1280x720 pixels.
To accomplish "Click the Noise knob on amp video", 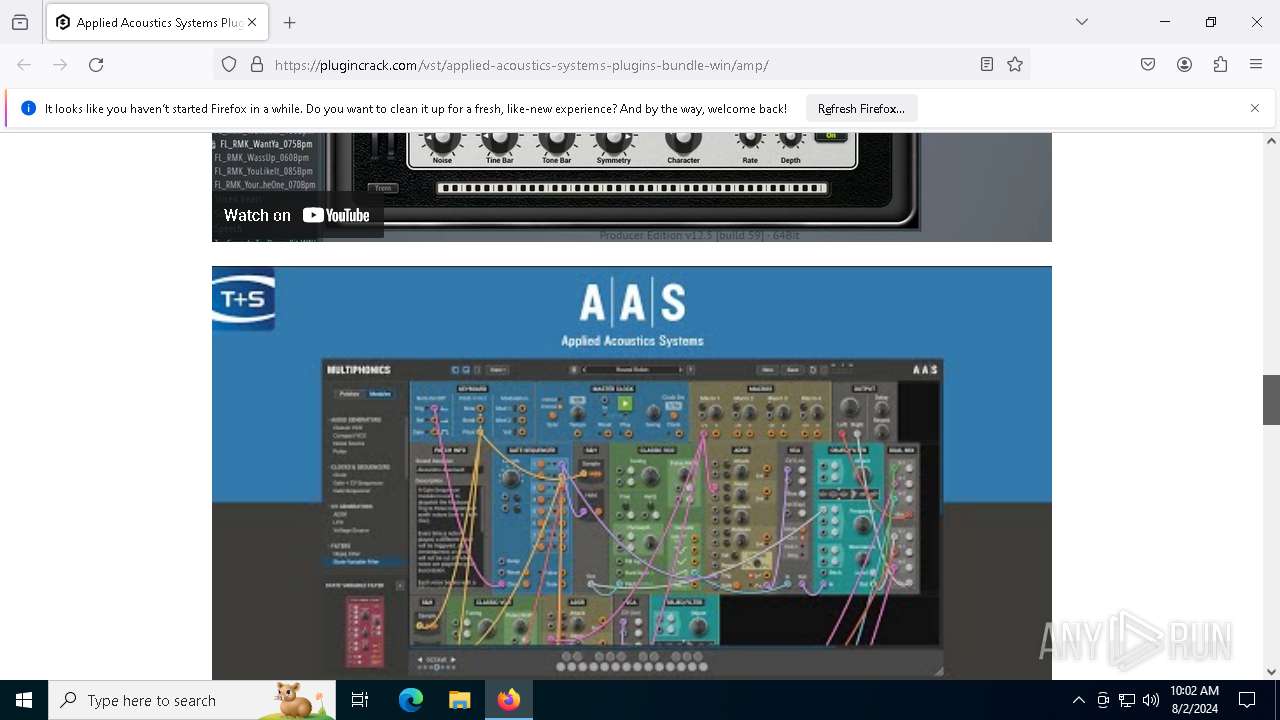I will [x=442, y=141].
